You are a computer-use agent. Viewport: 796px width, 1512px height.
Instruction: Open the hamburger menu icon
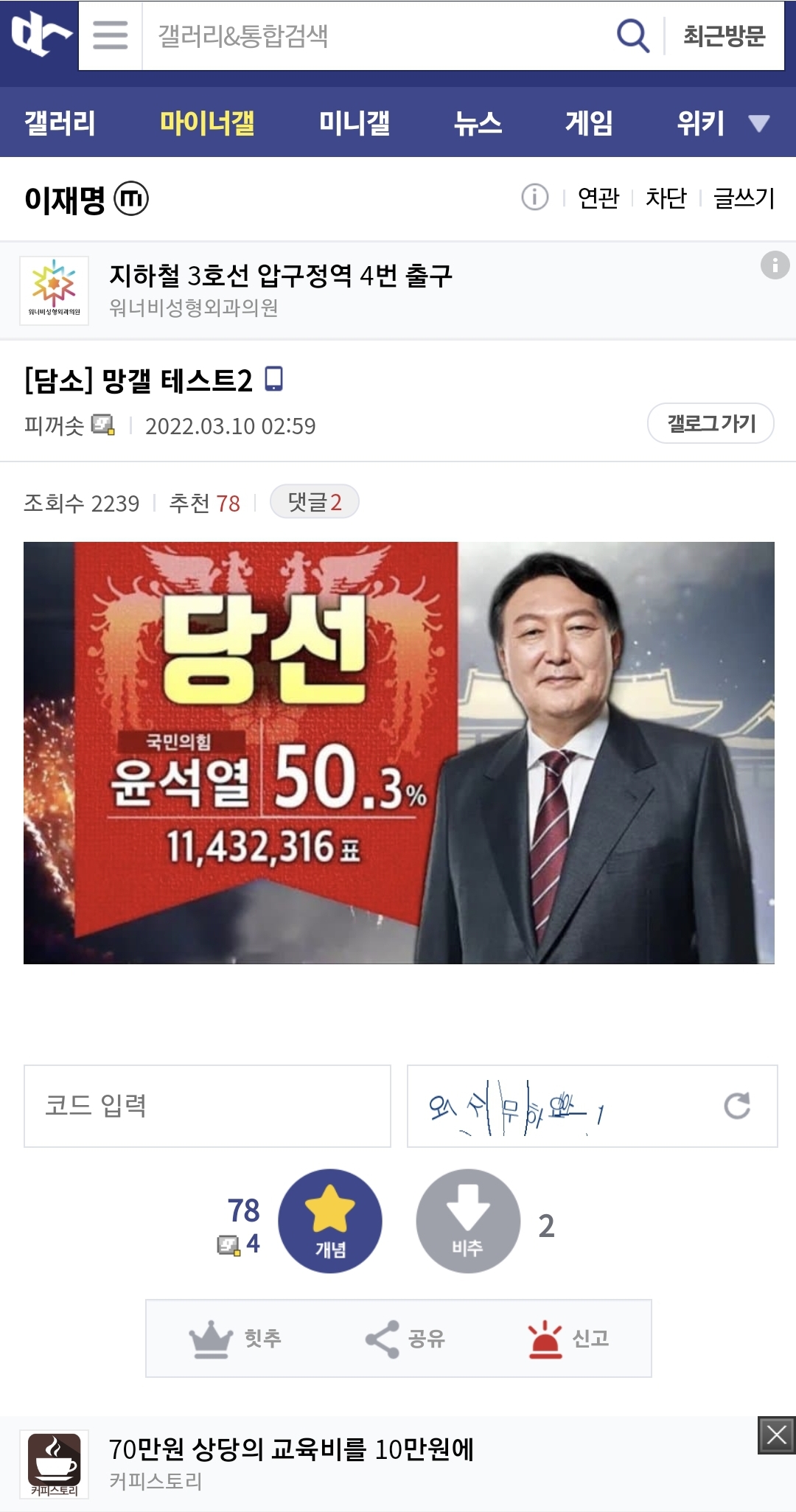click(111, 35)
